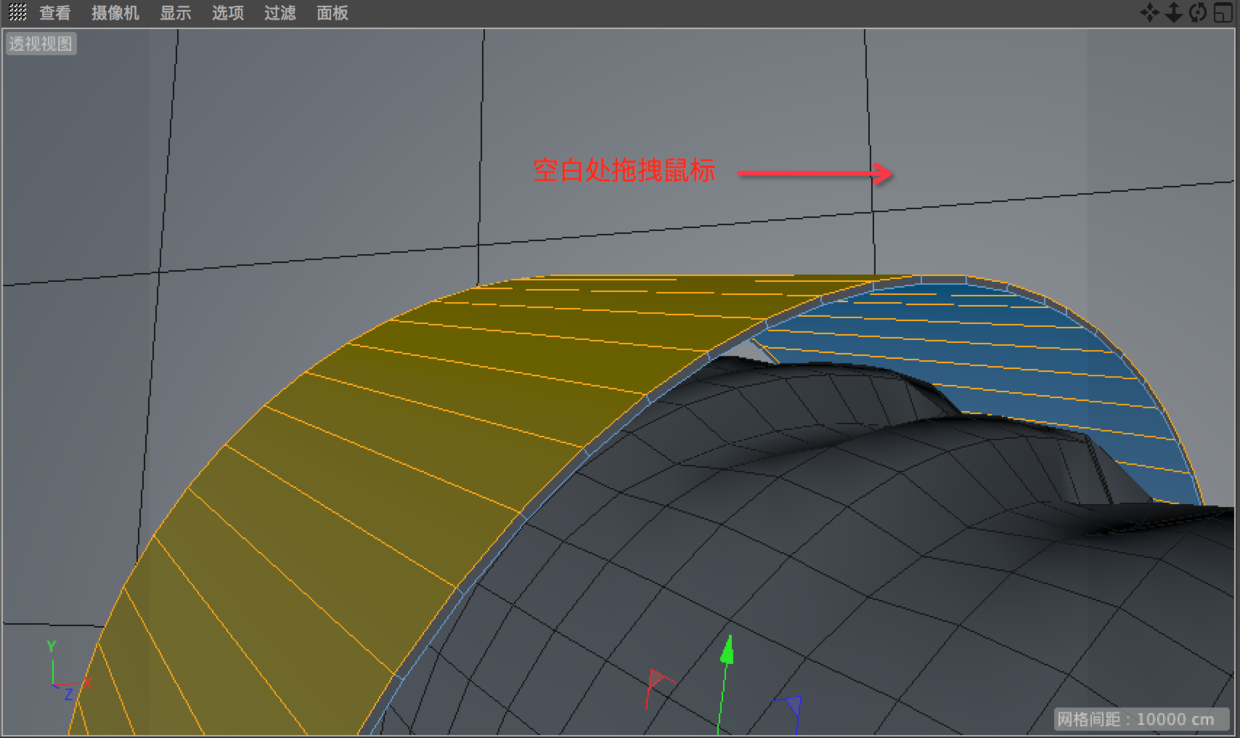
Task: Click the green Y axis arrow handle
Action: [728, 650]
